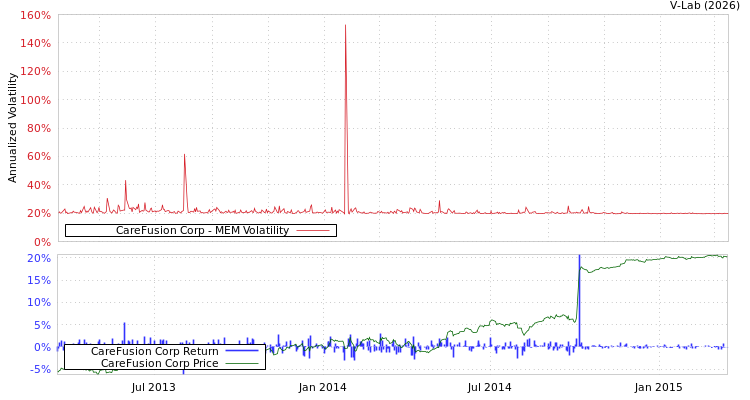Screen dimensions: 750x400
Task: Select the 10% label on return axis
Action: (38, 302)
